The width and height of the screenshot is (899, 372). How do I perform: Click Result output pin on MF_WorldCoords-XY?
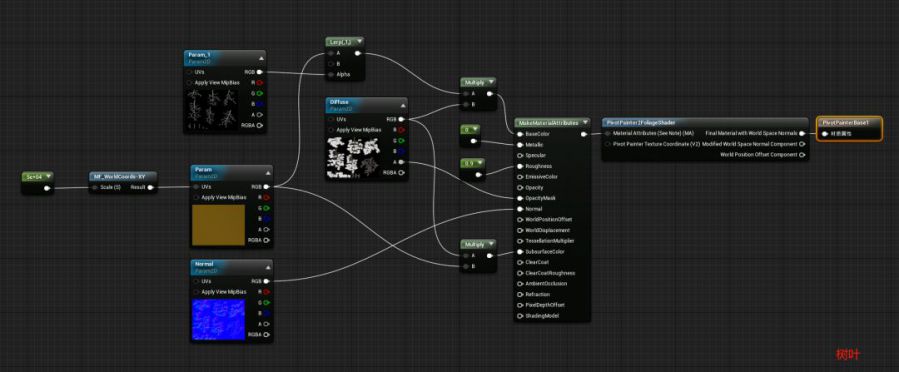[151, 187]
